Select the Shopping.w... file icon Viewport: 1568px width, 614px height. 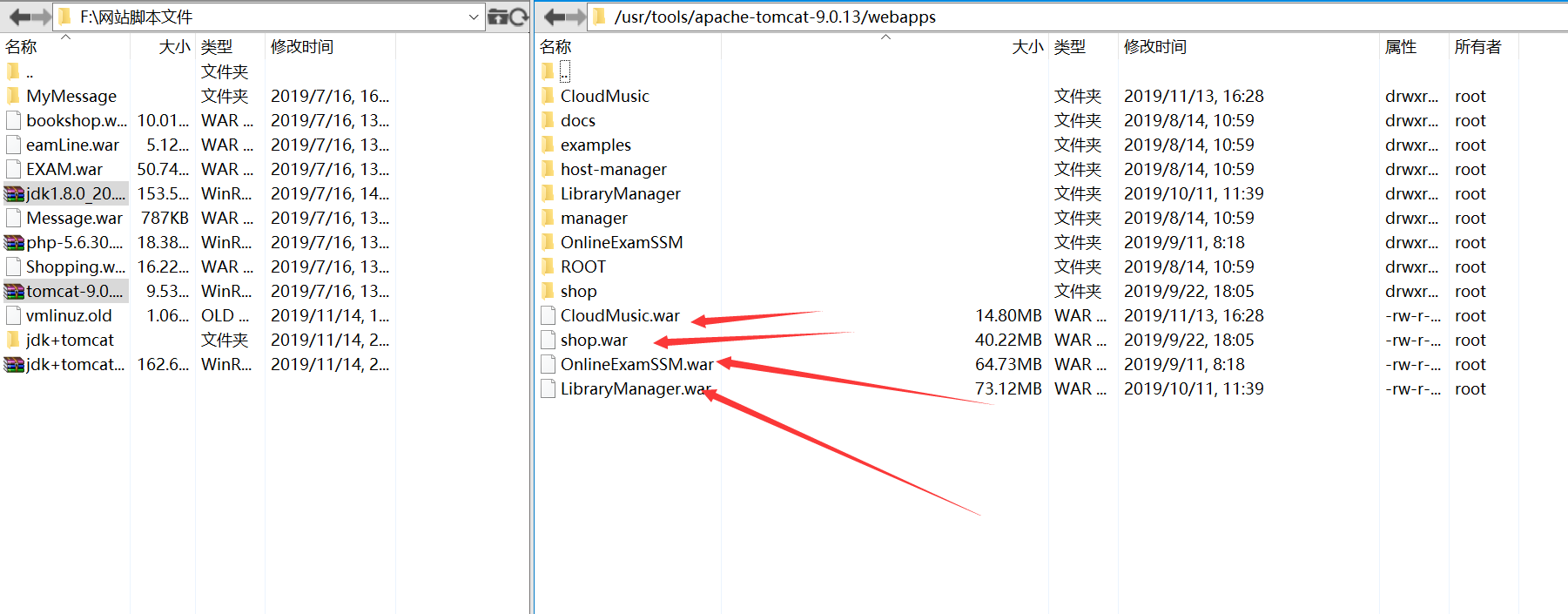[x=13, y=267]
